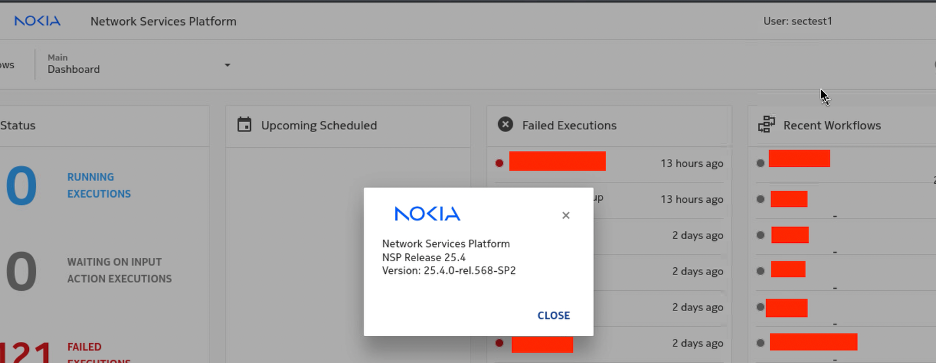Viewport: 936px width, 364px height.
Task: Click the Upcoming Scheduled calendar icon
Action: click(x=244, y=125)
